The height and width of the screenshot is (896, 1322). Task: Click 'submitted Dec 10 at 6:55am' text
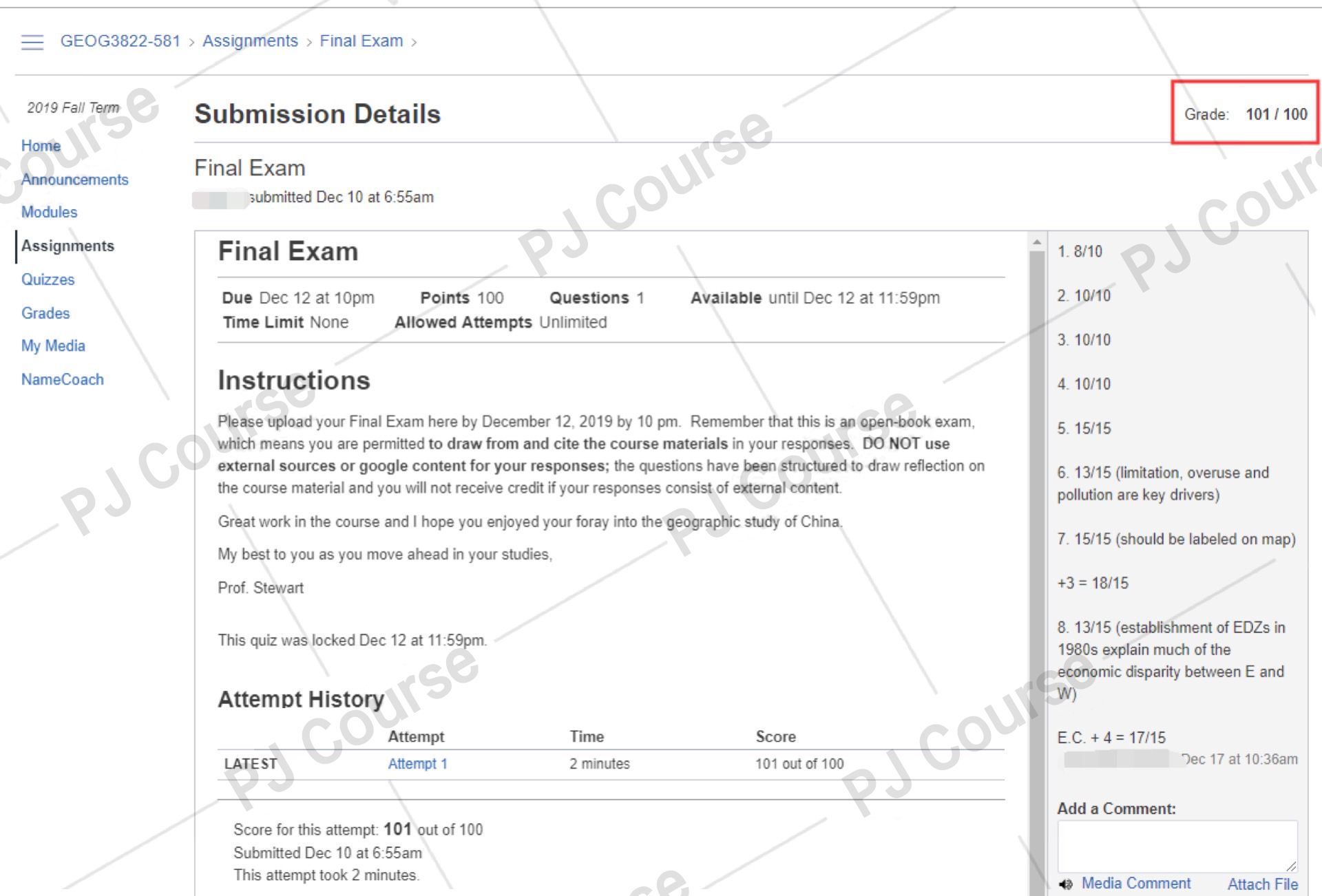(342, 198)
